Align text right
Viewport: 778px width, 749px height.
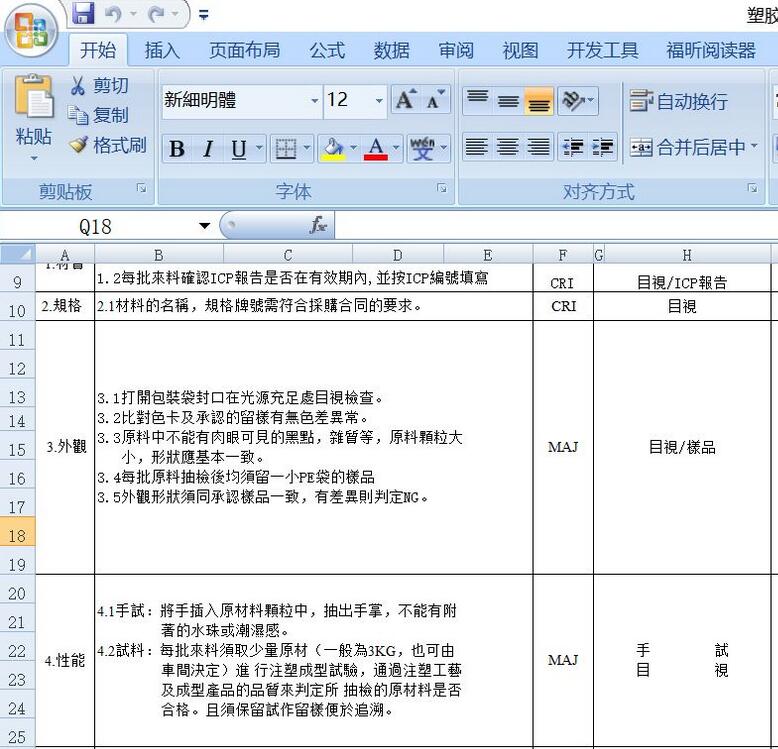pyautogui.click(x=538, y=147)
